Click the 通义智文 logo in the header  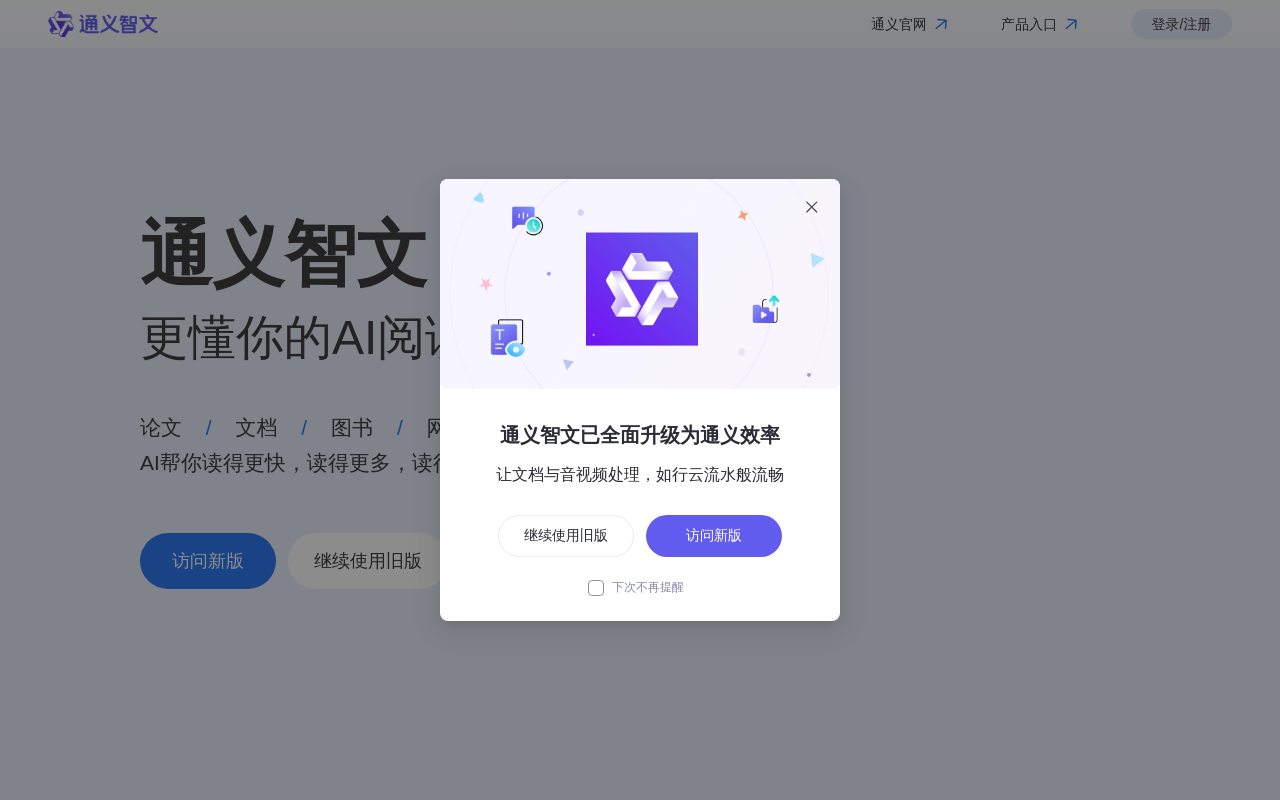pos(103,24)
